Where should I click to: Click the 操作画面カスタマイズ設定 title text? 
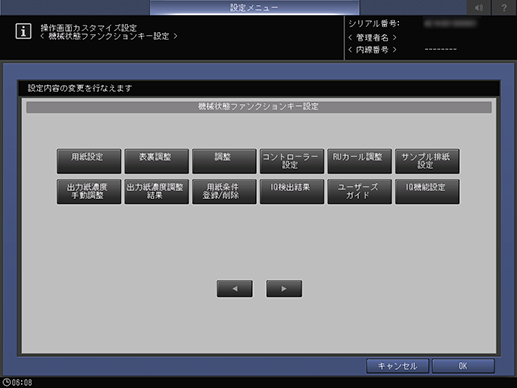pyautogui.click(x=89, y=28)
